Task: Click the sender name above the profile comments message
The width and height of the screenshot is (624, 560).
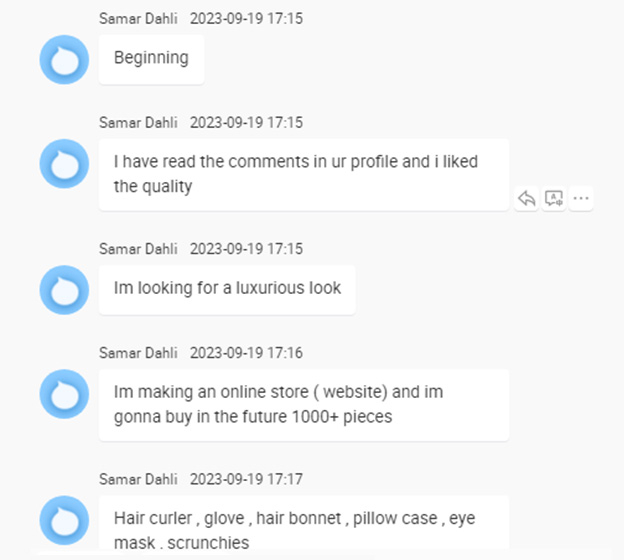Action: (138, 123)
